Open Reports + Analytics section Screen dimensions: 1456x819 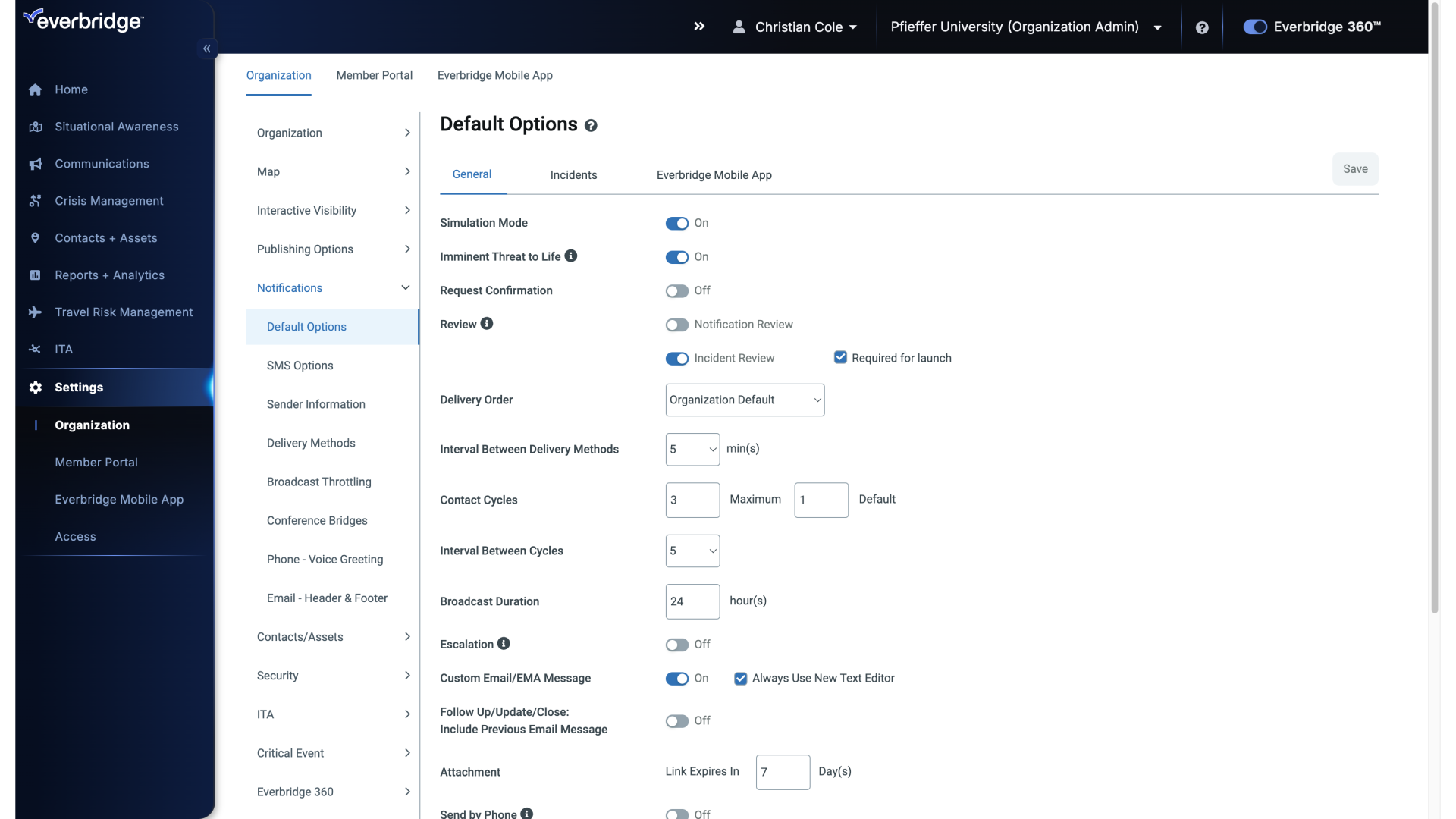click(x=110, y=274)
